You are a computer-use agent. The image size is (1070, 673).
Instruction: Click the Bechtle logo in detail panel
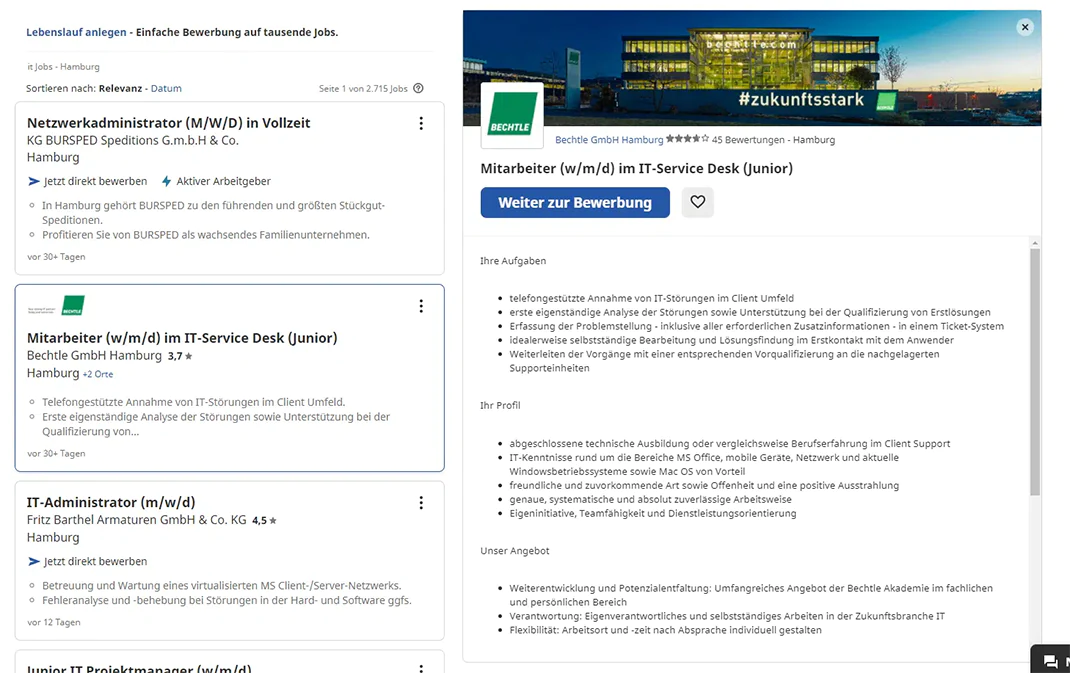(x=512, y=115)
